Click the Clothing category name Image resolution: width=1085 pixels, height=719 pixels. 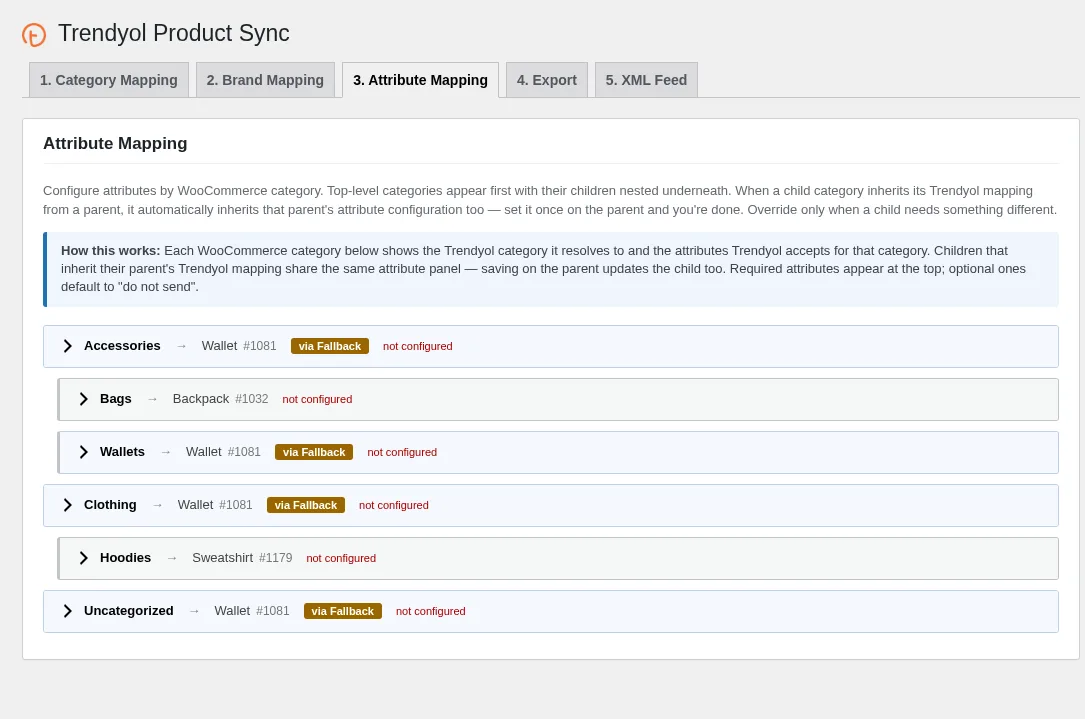pos(110,505)
